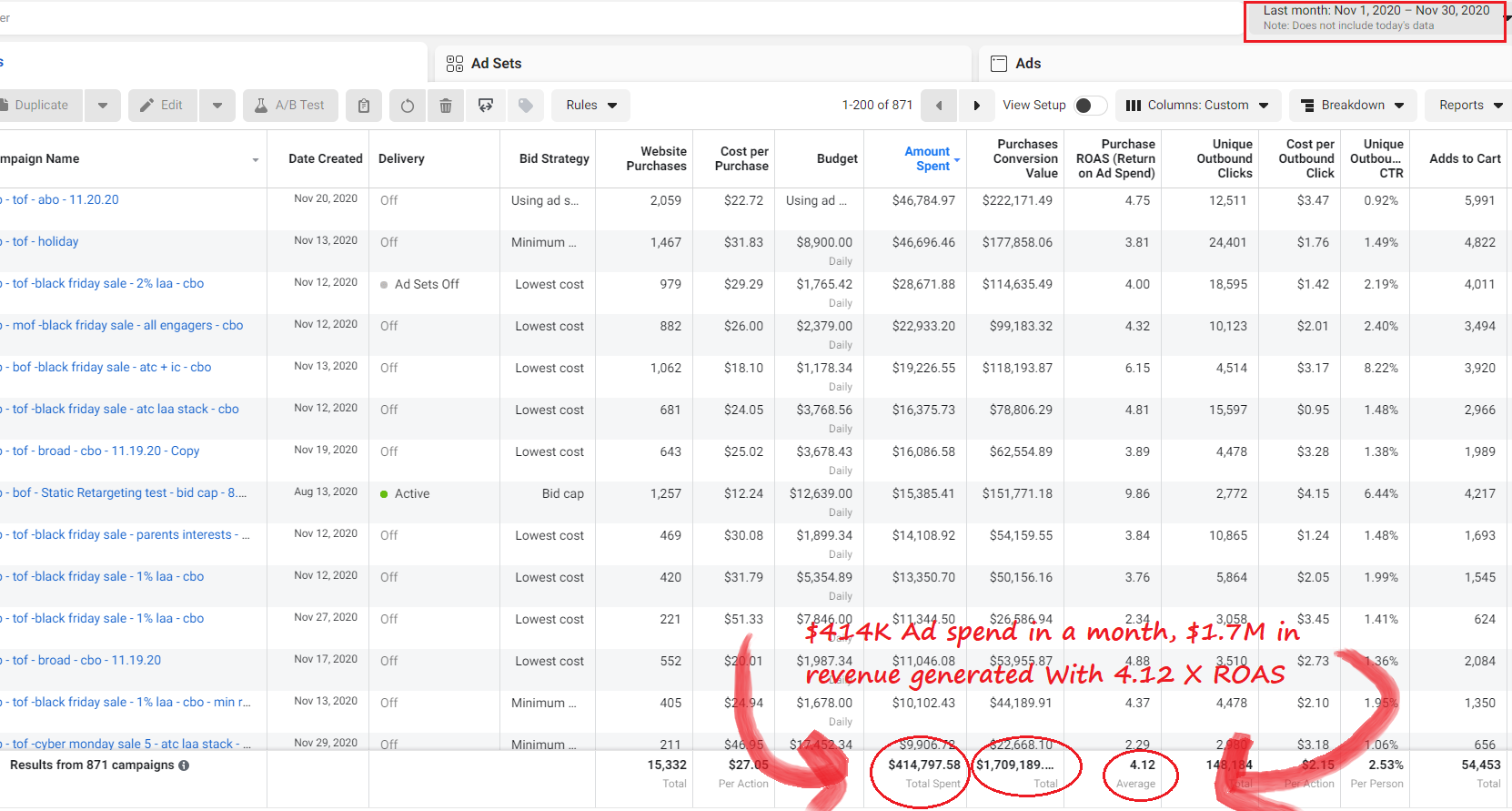Viewport: 1512px width, 811px height.
Task: Sort by Unique Outbound Clicks column
Action: (1225, 158)
